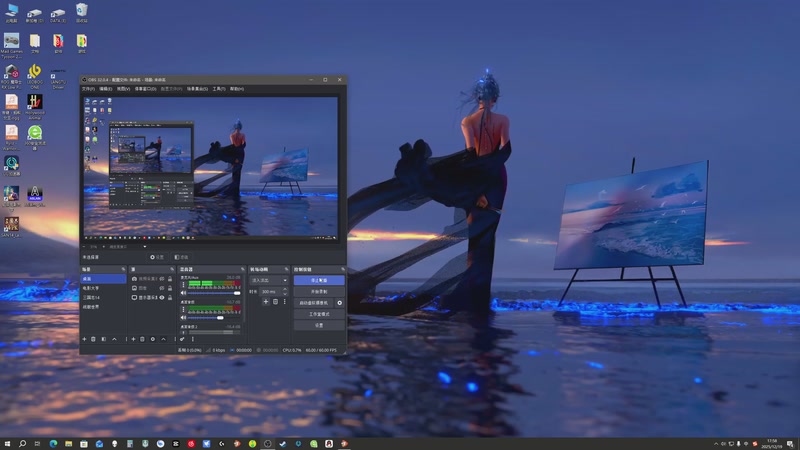Open advanced audio properties in the Mixer toolbar
This screenshot has width=800, height=450.
182,339
